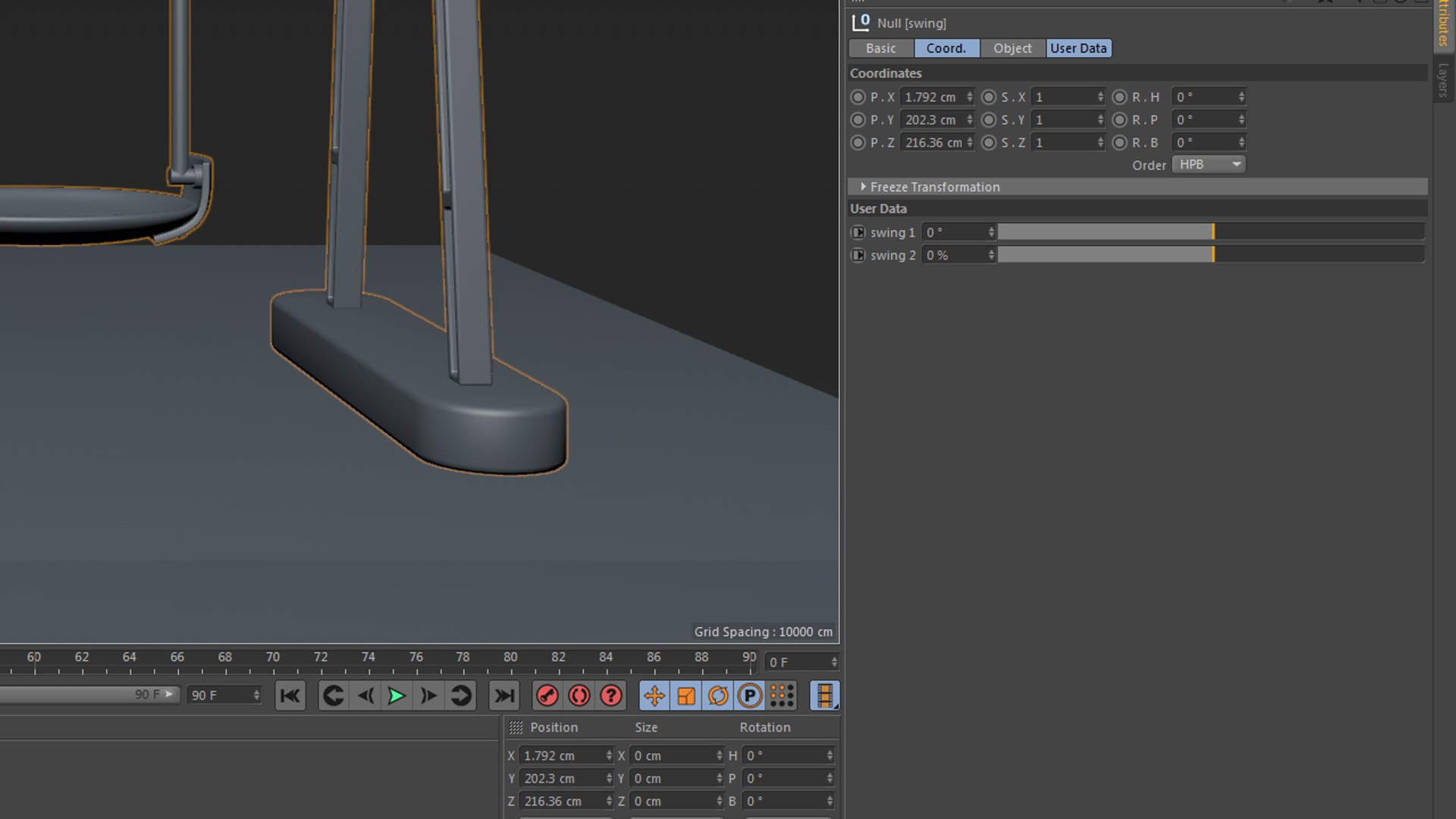Click frame 84 on the timeline ruler

tap(606, 657)
